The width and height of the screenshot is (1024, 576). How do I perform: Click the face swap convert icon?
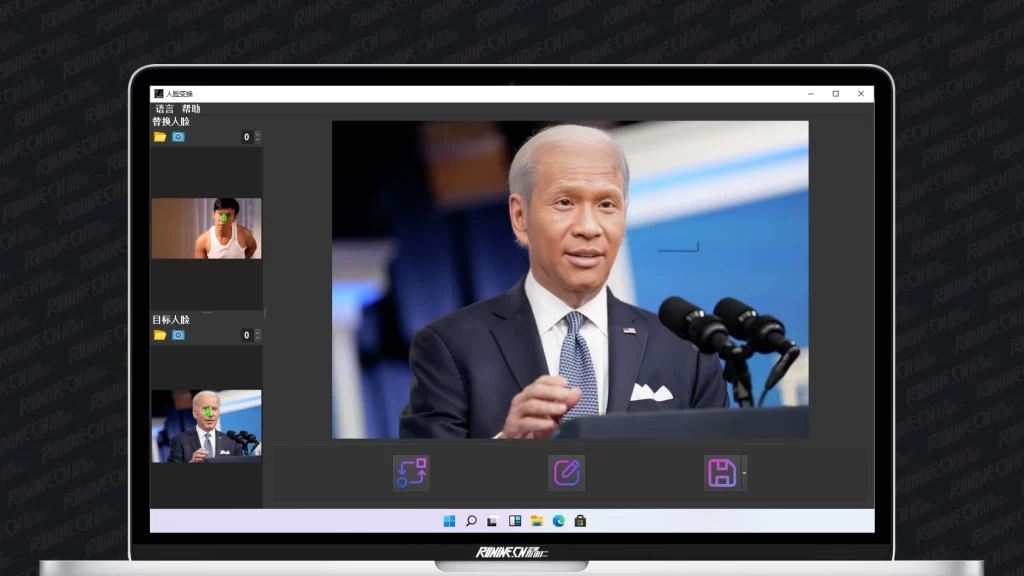click(411, 472)
